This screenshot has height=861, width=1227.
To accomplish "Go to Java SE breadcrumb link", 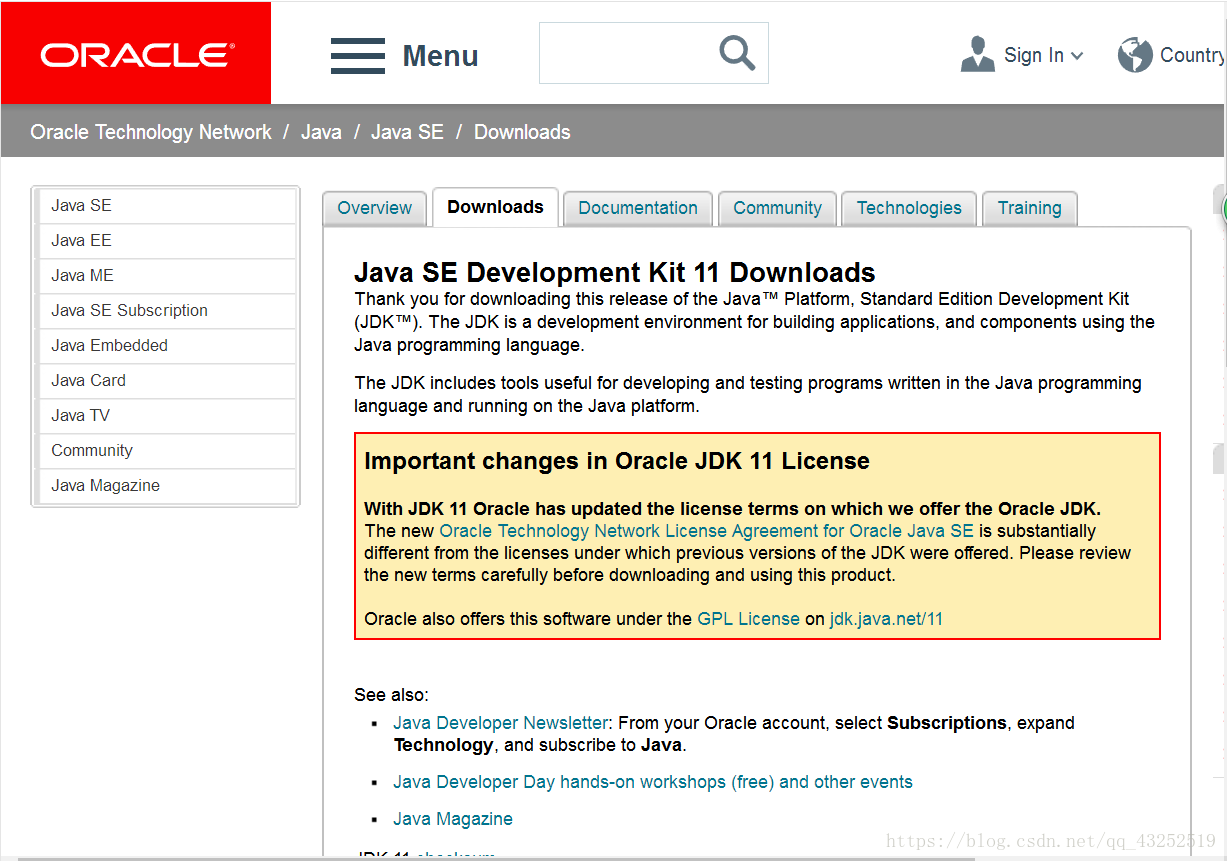I will click(407, 132).
